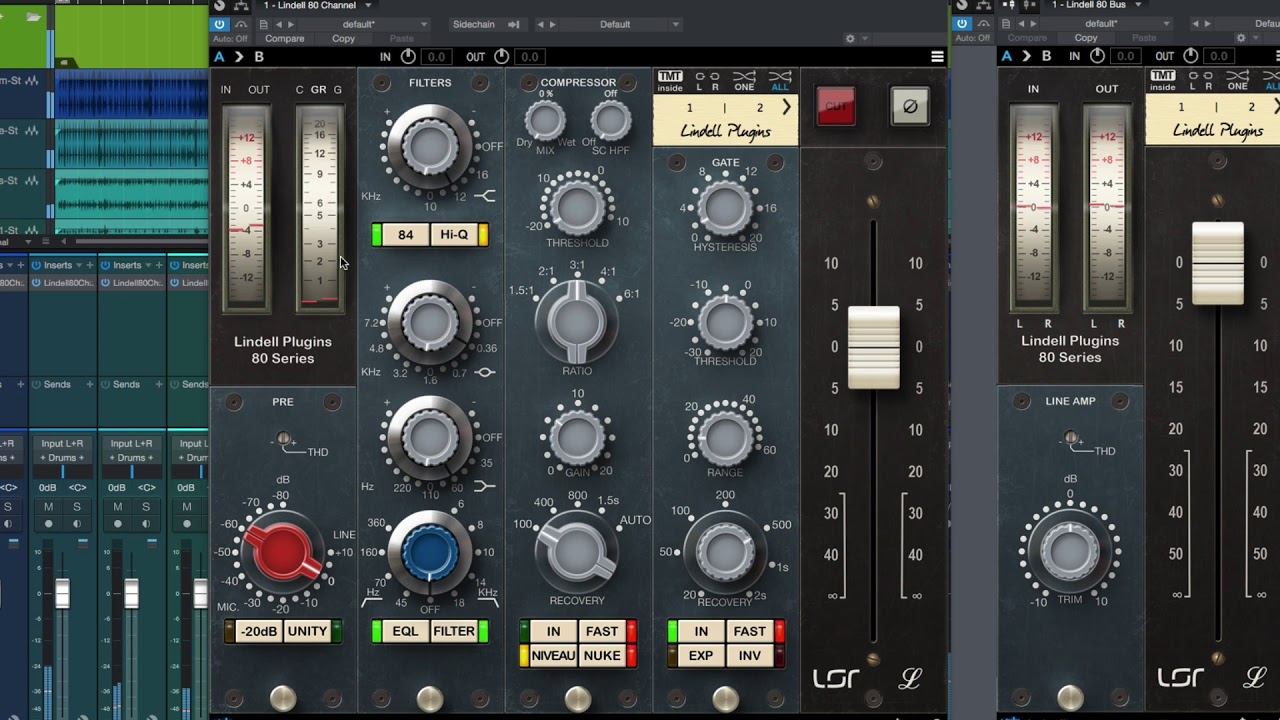Click the low shelf 220 Hz EQ knob
1280x720 pixels.
[x=430, y=437]
